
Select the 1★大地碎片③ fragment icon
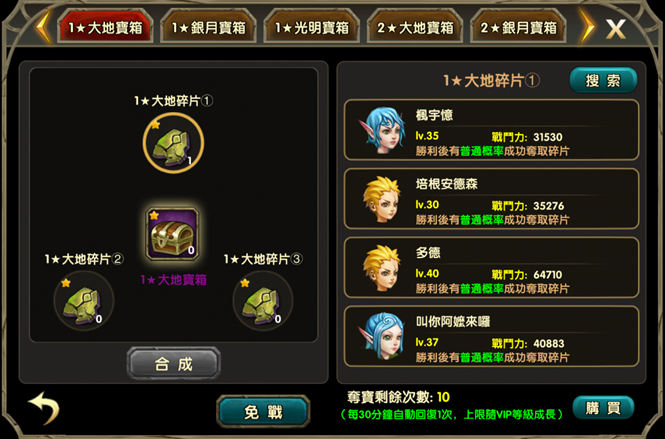coord(263,301)
